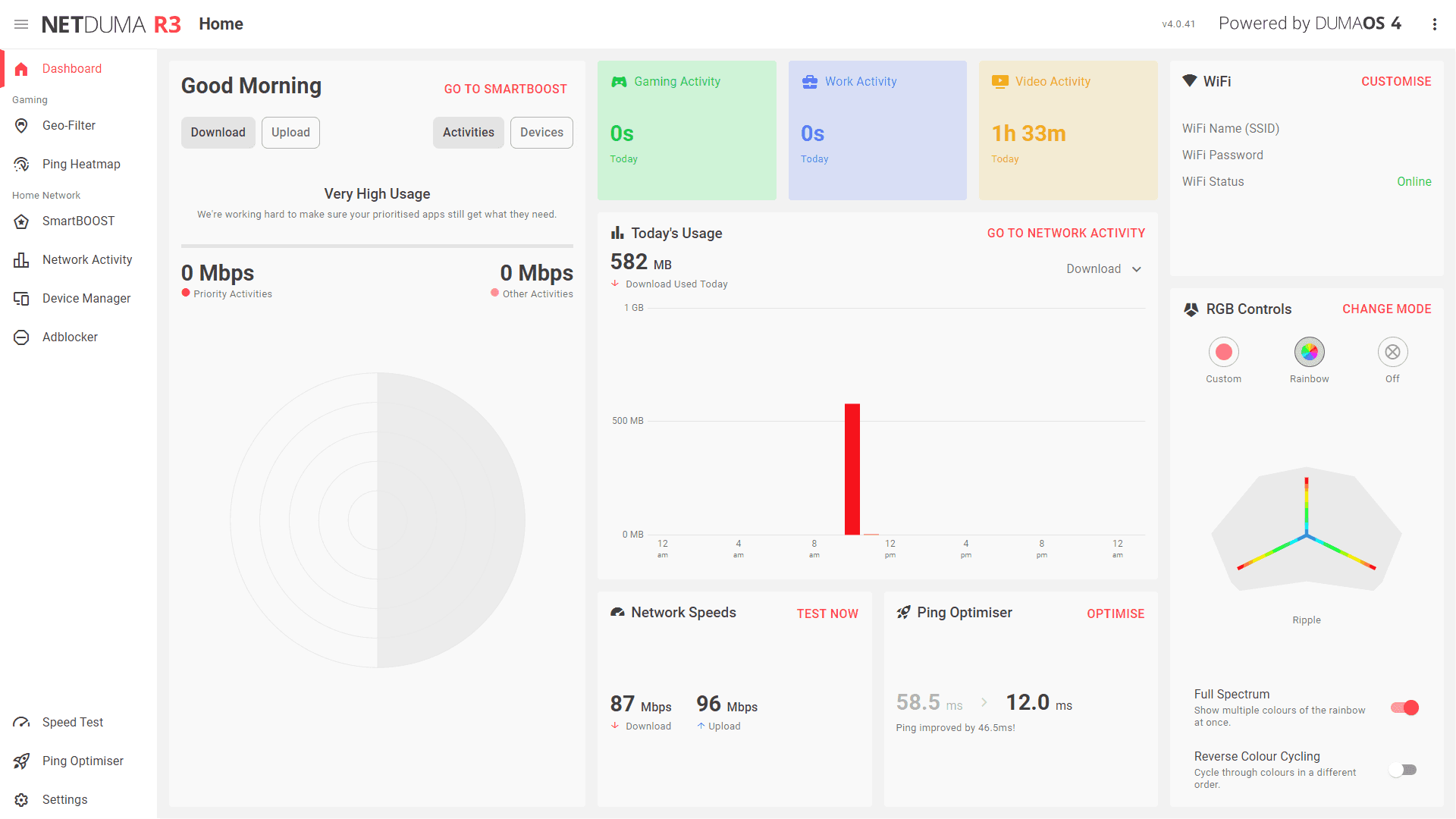Click the RGB Controls icon
Screen dimensions: 1456x819
tap(1191, 308)
